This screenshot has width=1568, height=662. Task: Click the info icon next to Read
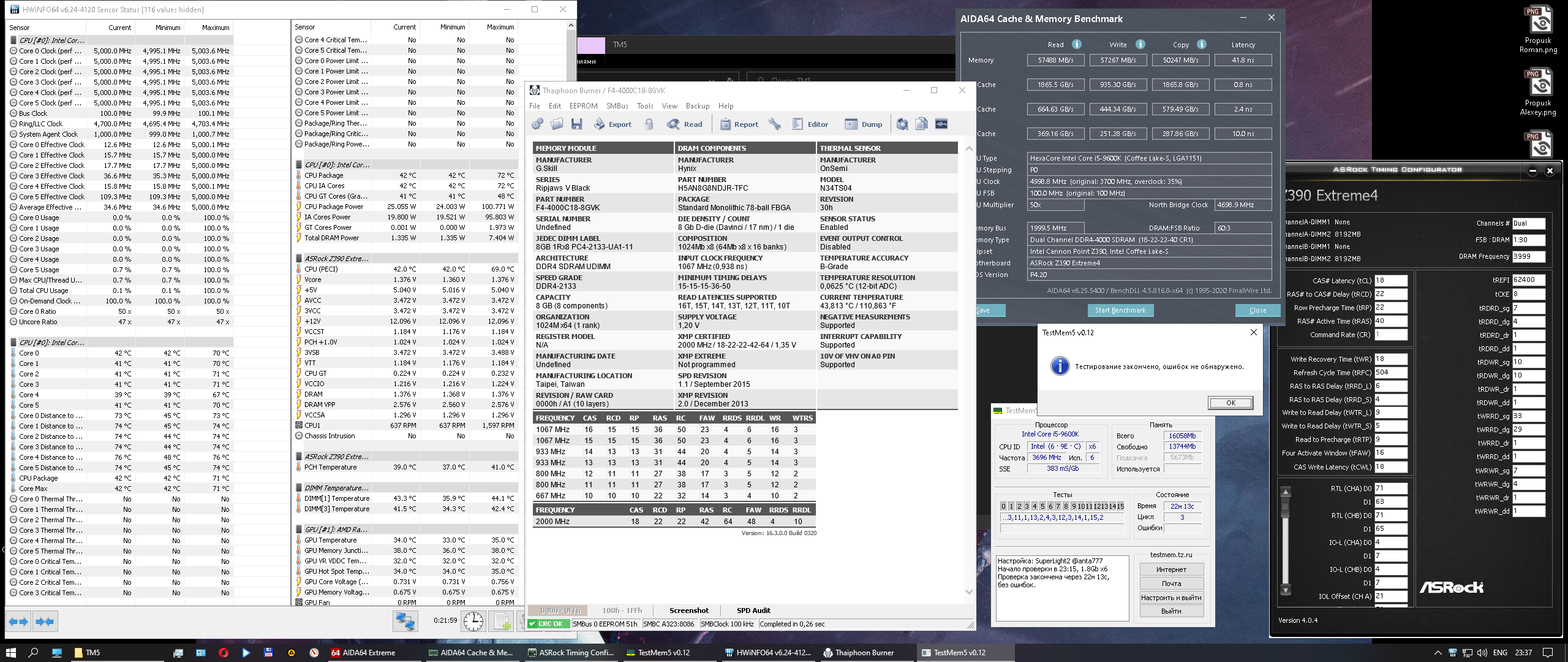1076,44
